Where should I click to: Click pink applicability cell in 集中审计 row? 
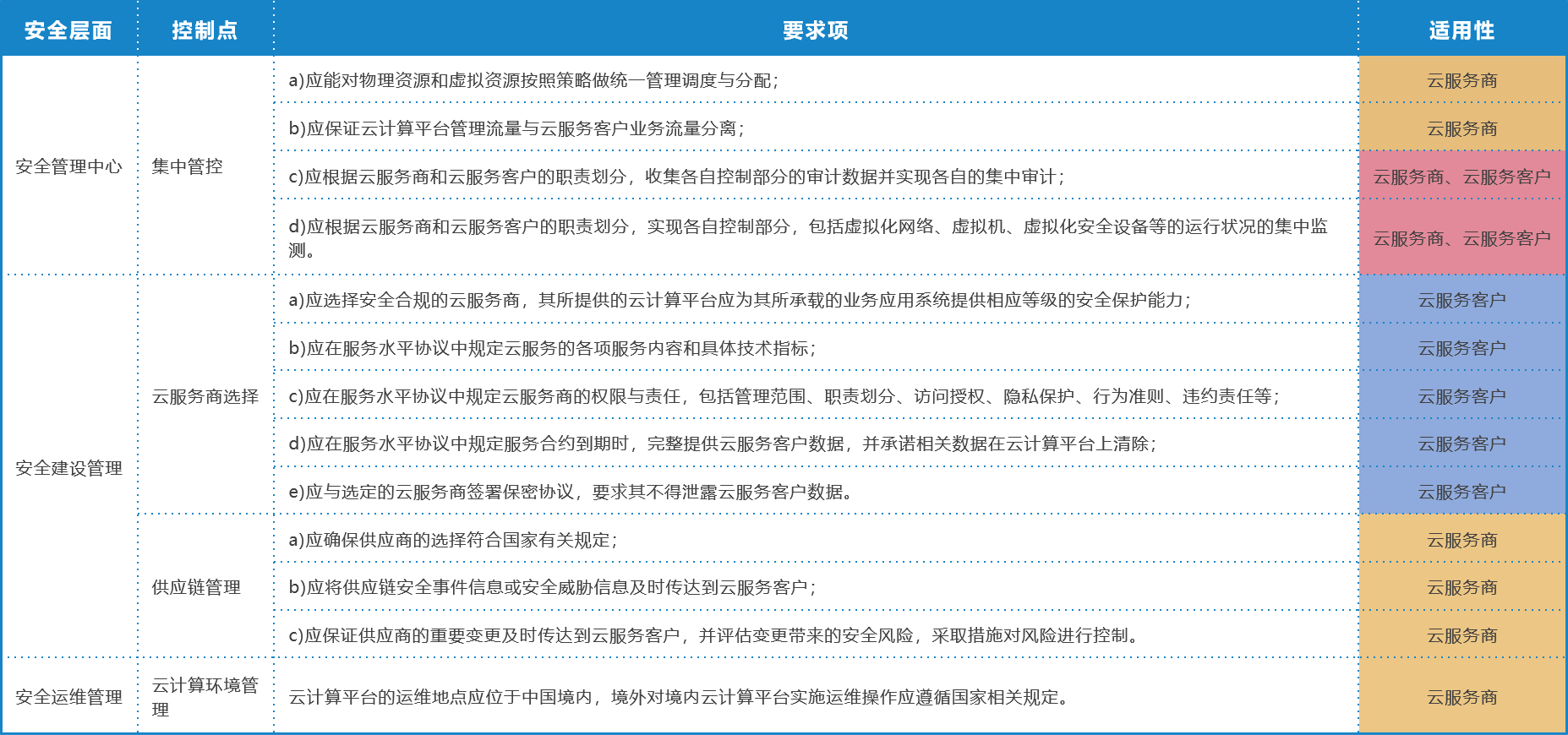[x=1461, y=177]
